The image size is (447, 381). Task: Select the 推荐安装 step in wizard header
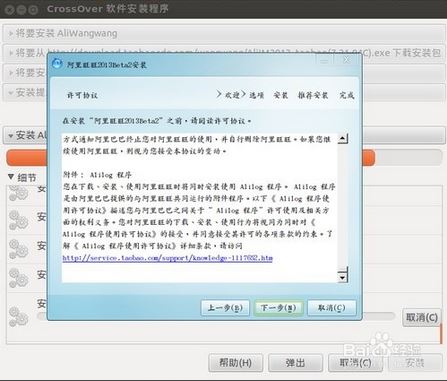[x=313, y=95]
